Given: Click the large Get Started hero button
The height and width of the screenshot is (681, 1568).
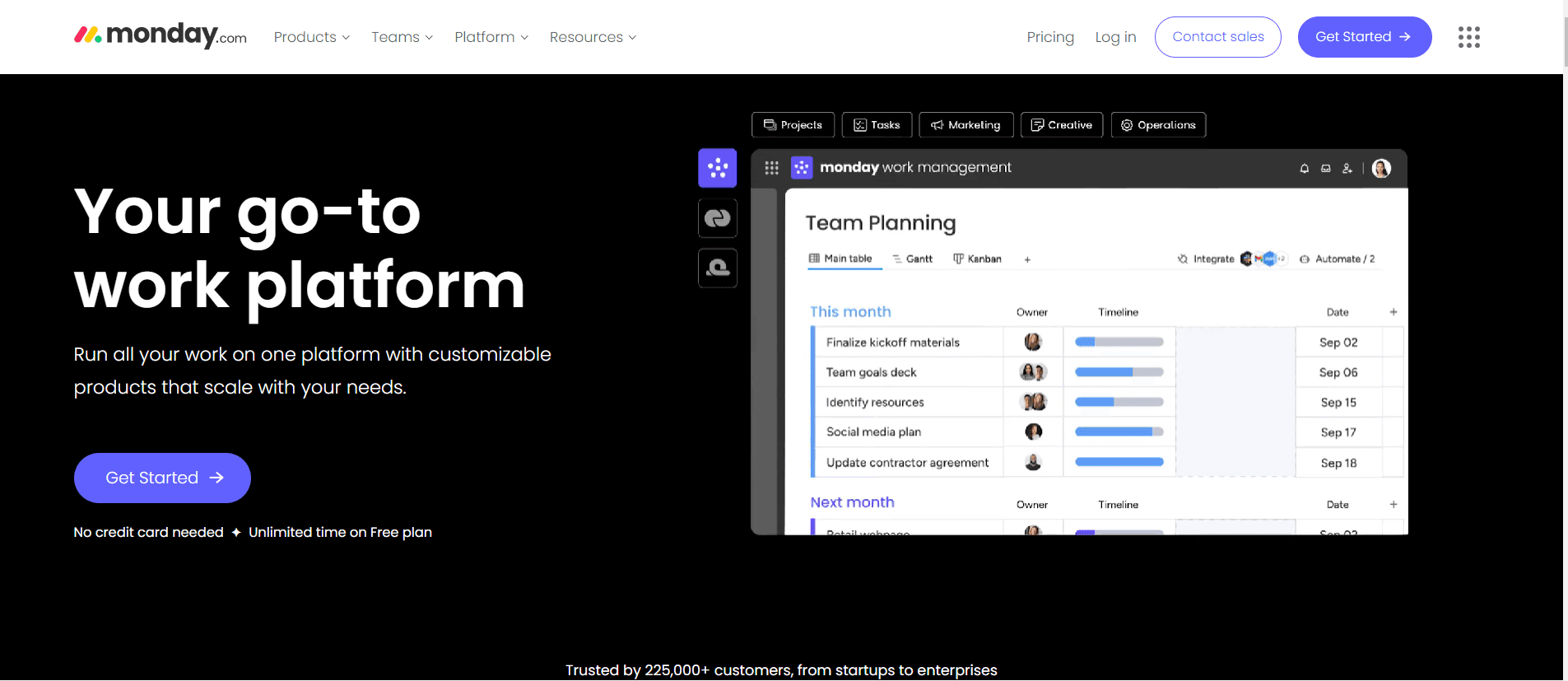Looking at the screenshot, I should click(162, 478).
